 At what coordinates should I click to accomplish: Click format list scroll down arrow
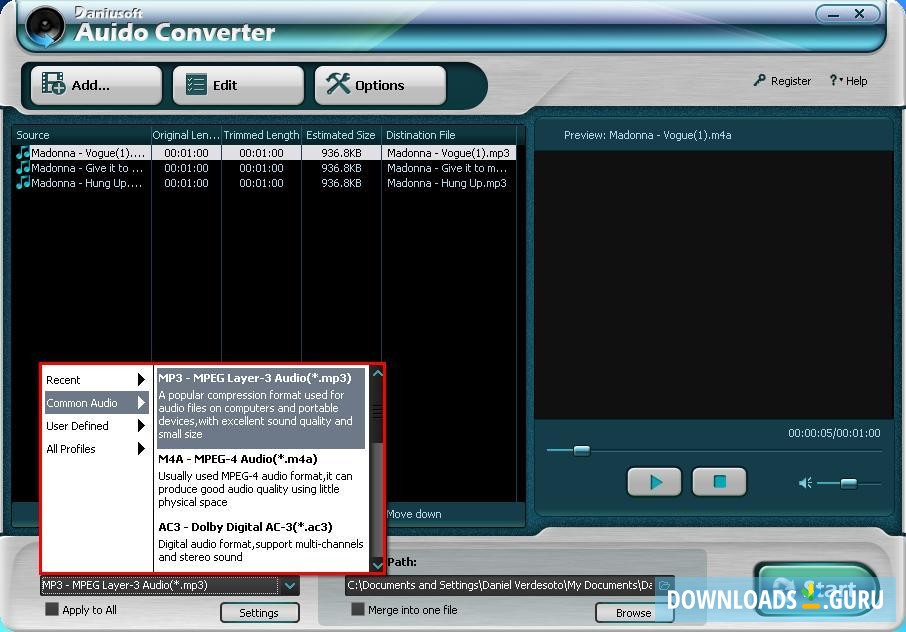click(377, 564)
